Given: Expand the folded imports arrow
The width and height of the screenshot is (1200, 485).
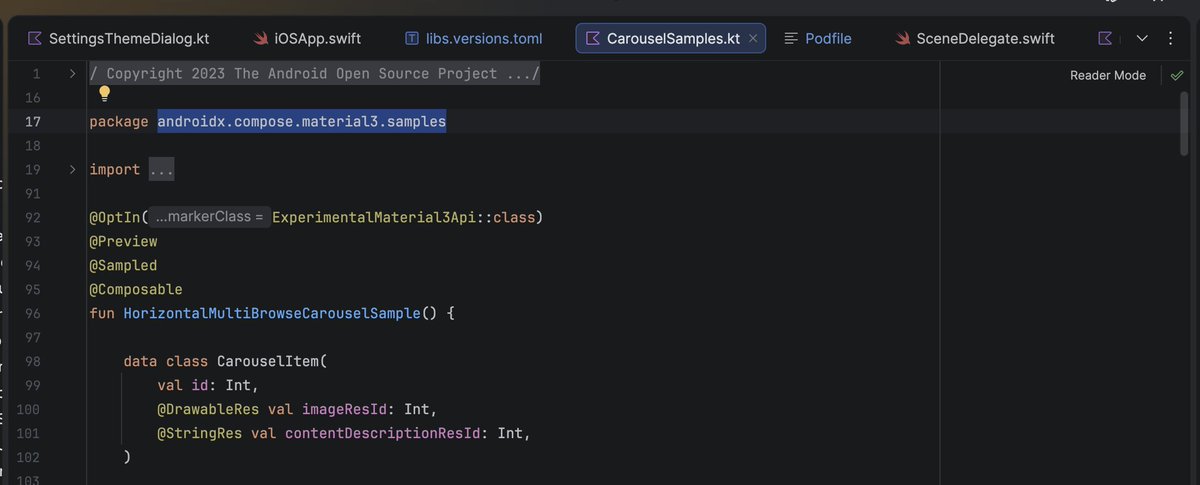Looking at the screenshot, I should [x=72, y=169].
